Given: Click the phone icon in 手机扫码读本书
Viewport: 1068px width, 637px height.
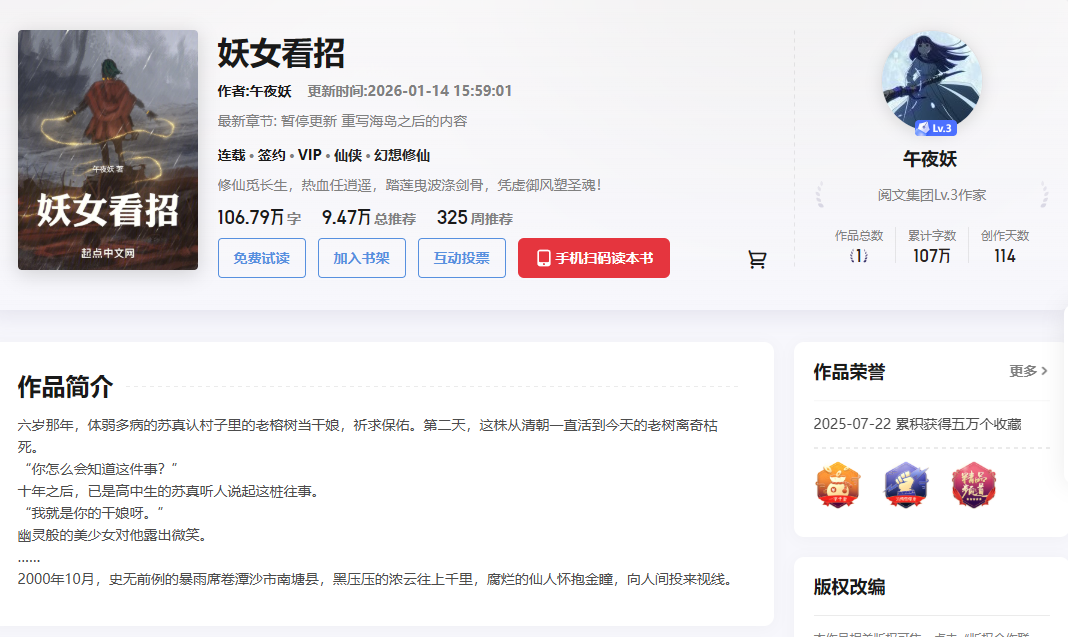Looking at the screenshot, I should [544, 258].
